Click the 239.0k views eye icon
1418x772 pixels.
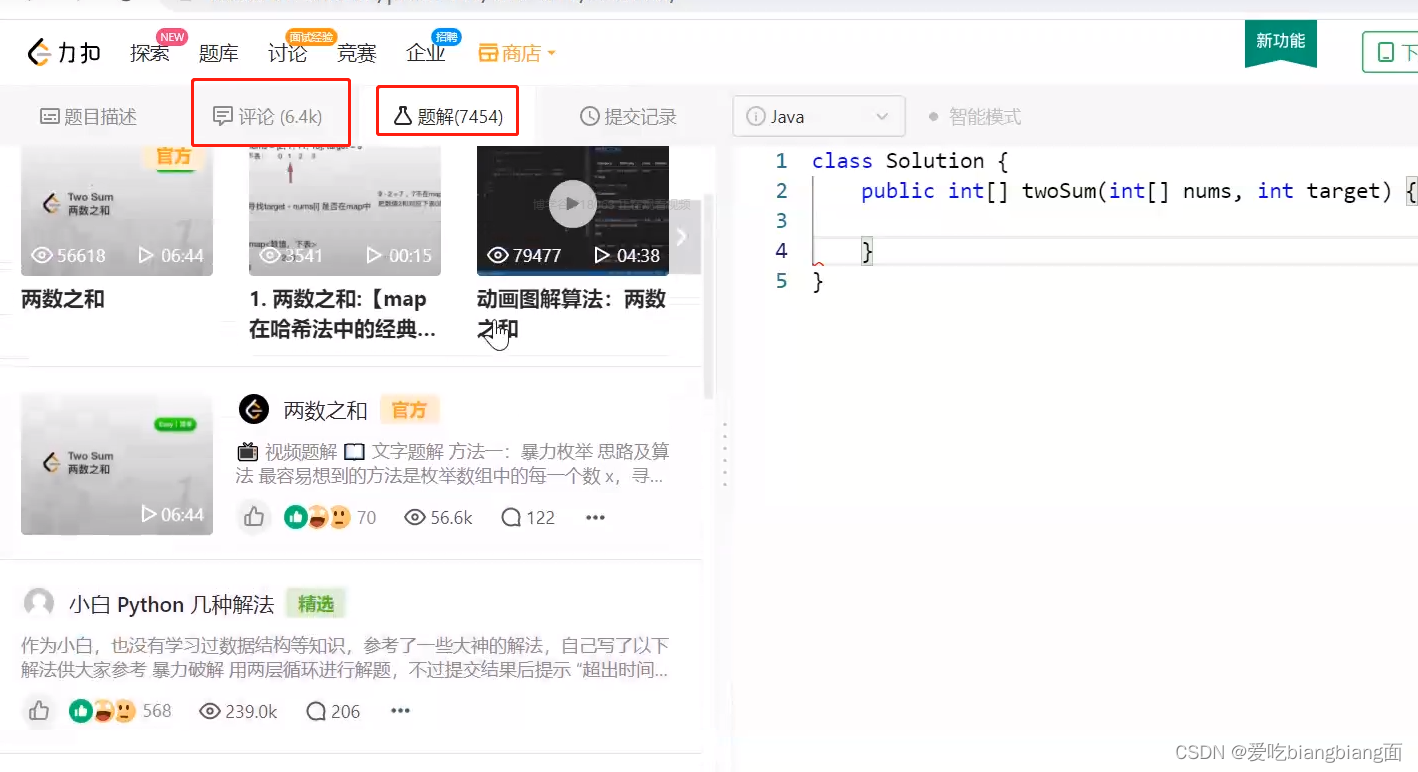(x=210, y=711)
